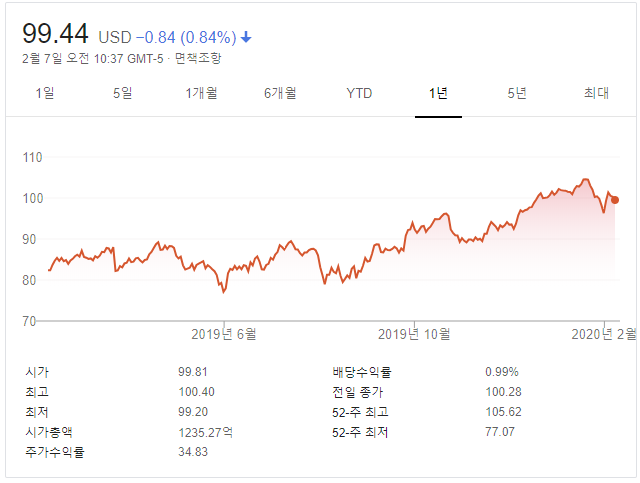Switch chart to 6개월 range
The height and width of the screenshot is (483, 640).
[x=280, y=93]
